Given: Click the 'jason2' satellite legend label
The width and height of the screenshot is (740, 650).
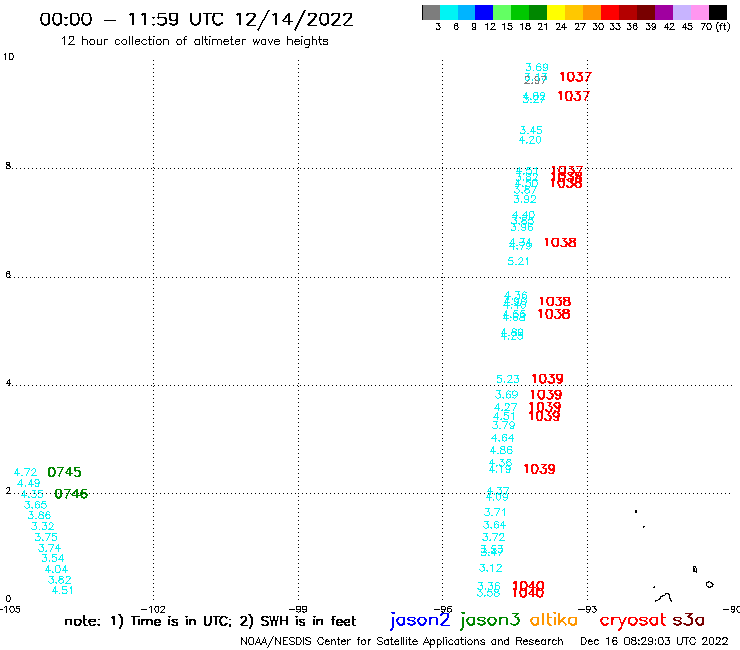Looking at the screenshot, I should pos(420,620).
